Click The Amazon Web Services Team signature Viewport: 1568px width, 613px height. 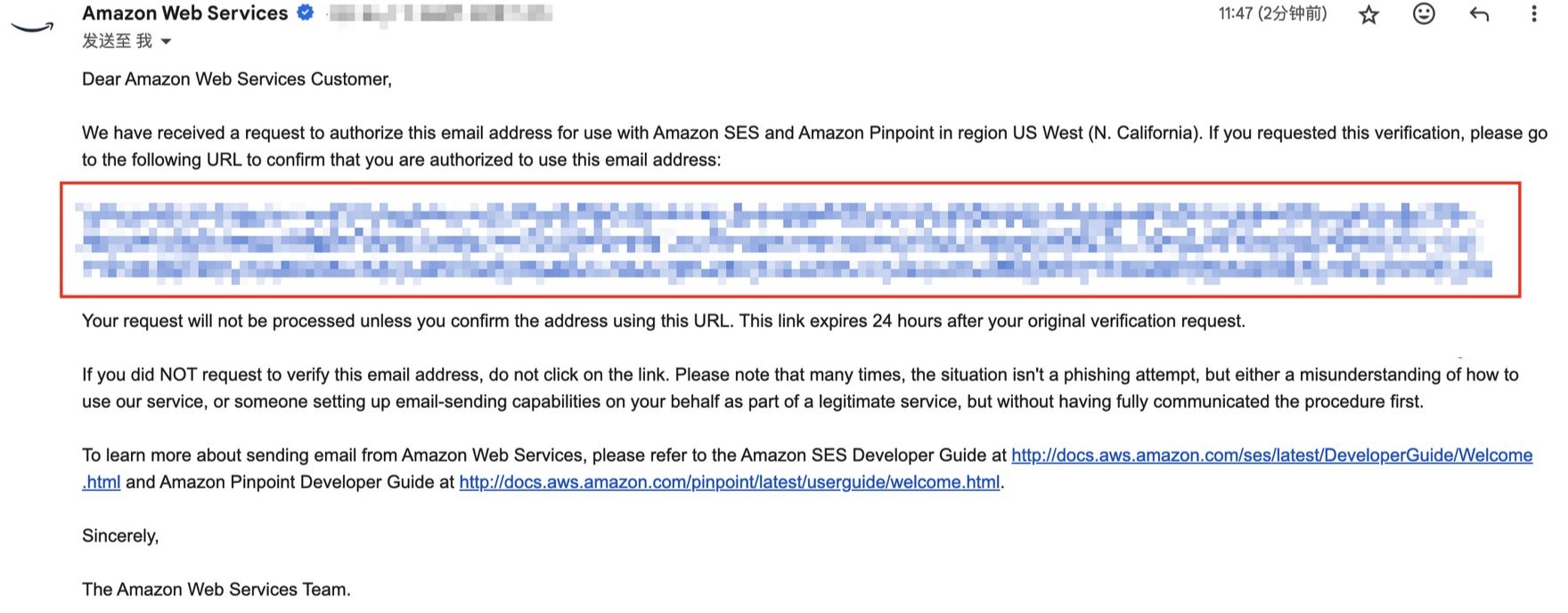(x=216, y=589)
